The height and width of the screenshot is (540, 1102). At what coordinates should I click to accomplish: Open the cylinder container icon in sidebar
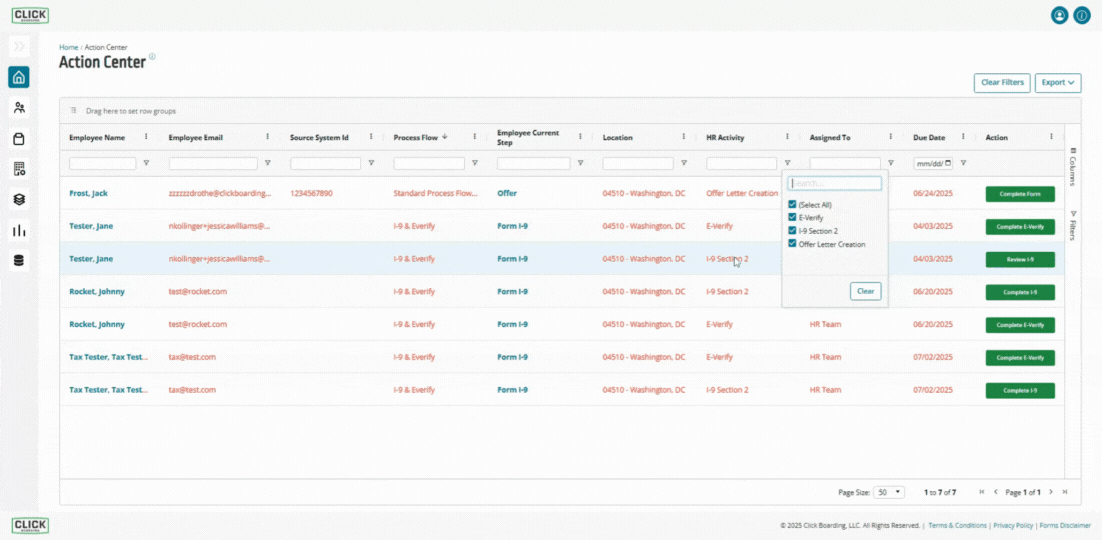coord(19,139)
